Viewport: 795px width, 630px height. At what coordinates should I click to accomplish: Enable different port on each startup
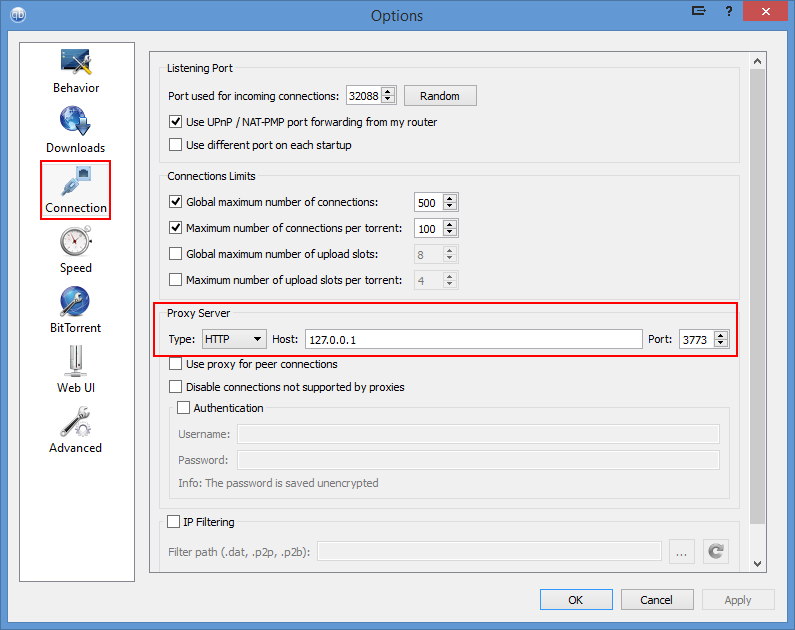pyautogui.click(x=176, y=145)
